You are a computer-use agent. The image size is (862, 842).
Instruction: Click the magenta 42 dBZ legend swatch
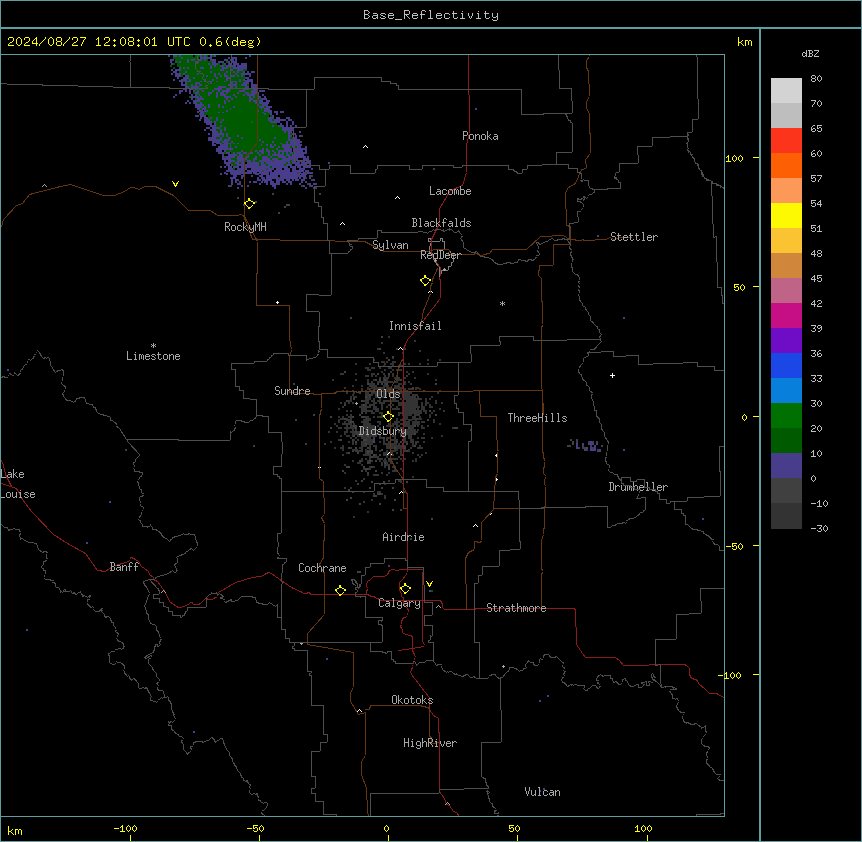coord(786,315)
